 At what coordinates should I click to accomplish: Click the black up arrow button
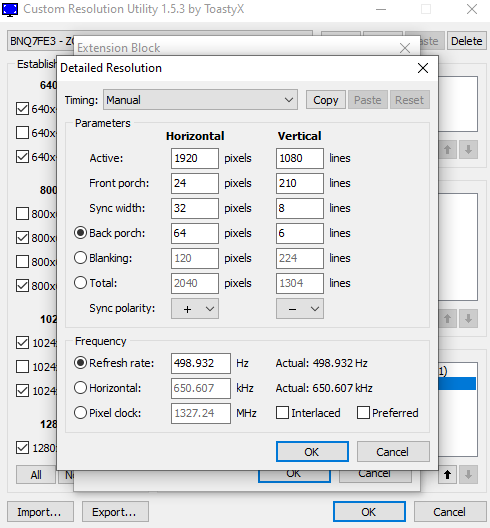coord(447,475)
